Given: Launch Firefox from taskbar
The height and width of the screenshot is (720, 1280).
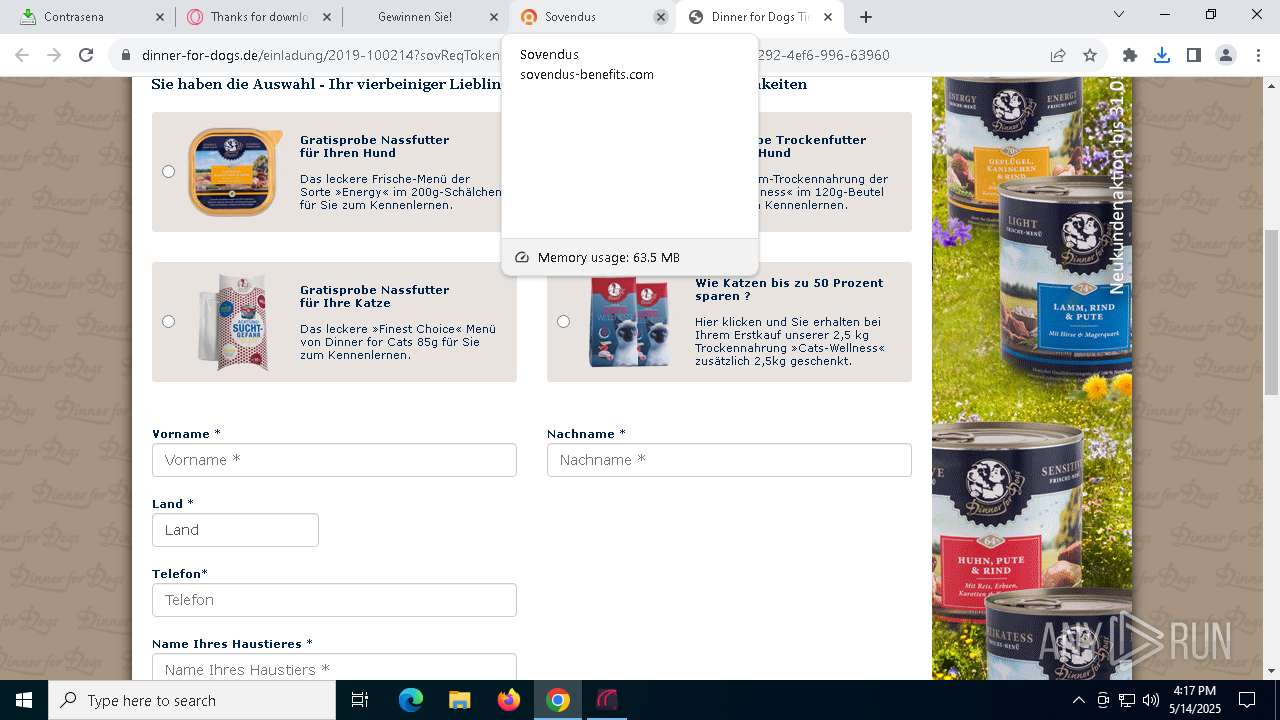Looking at the screenshot, I should tap(509, 700).
